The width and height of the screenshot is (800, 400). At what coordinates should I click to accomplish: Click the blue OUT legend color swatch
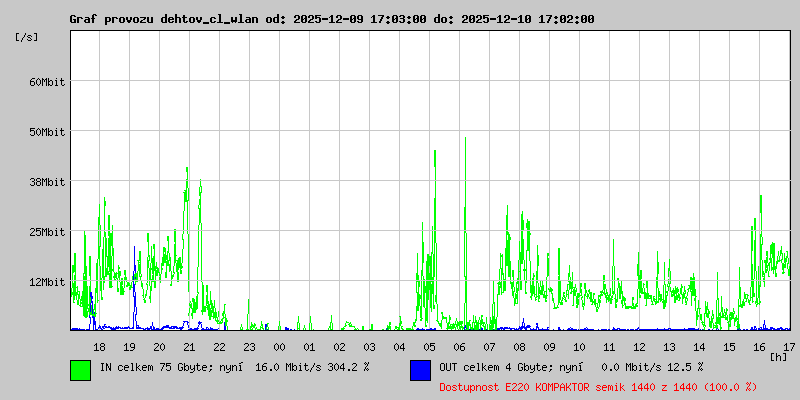point(420,370)
